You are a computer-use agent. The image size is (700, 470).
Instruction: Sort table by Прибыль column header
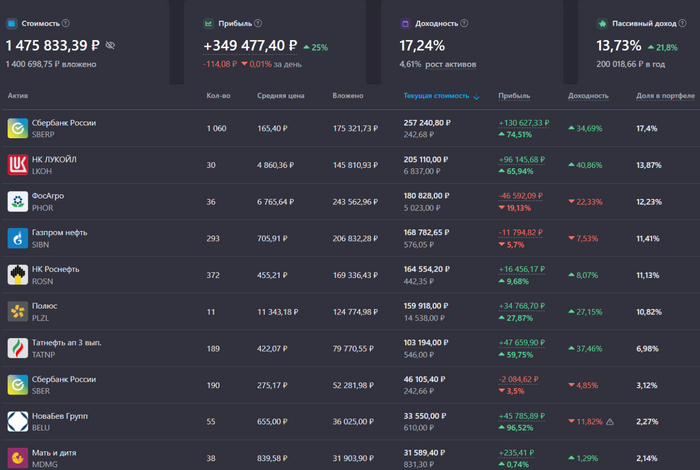513,96
